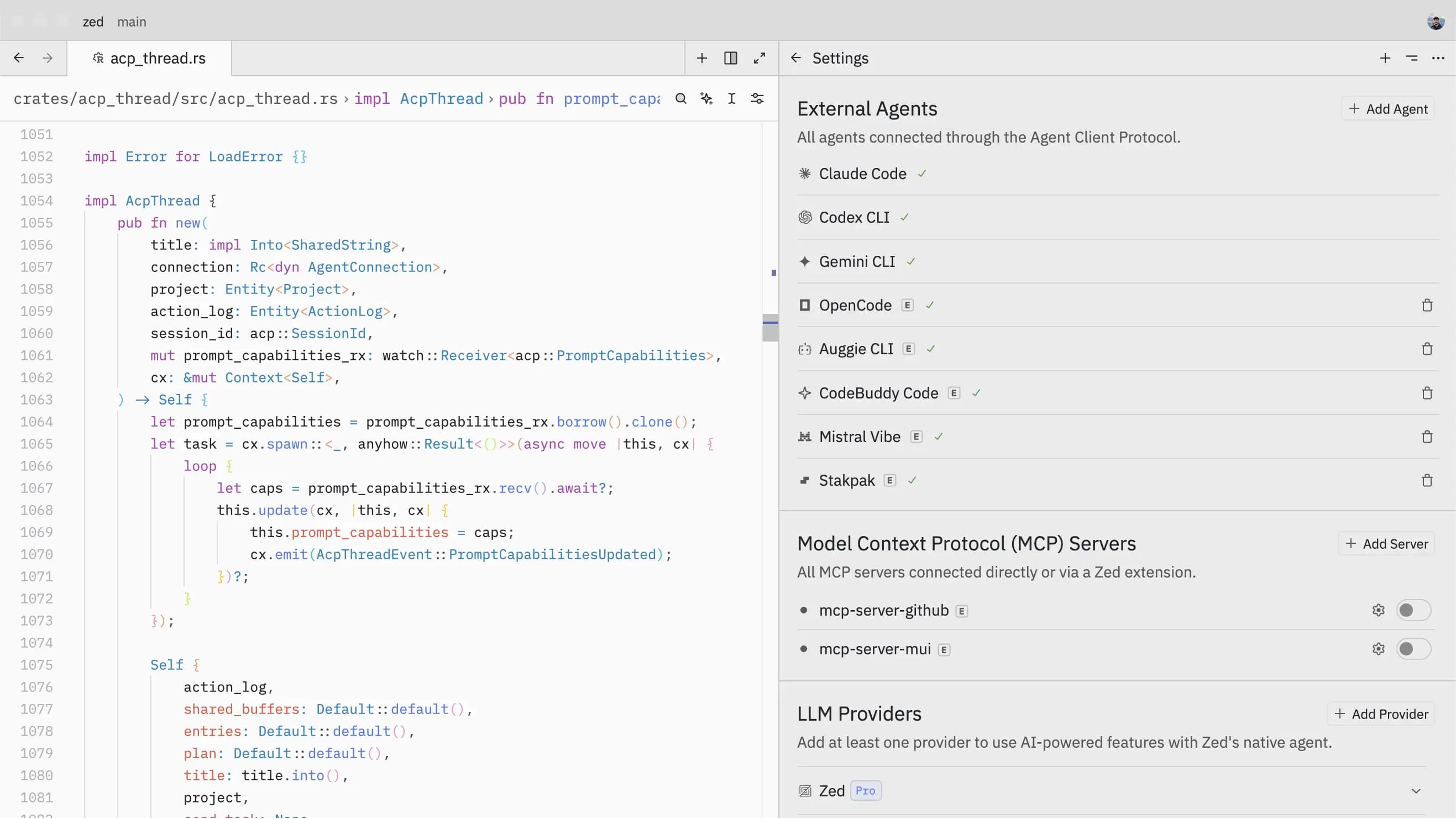Click the Add Server button

[x=1386, y=544]
